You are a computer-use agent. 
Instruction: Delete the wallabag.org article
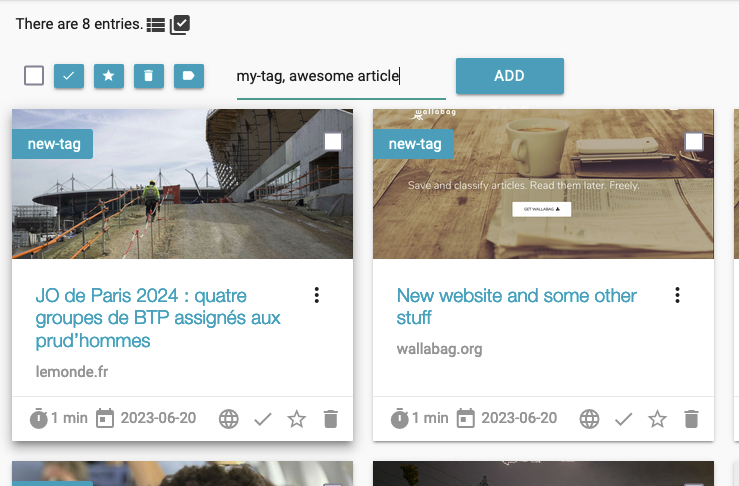(691, 419)
